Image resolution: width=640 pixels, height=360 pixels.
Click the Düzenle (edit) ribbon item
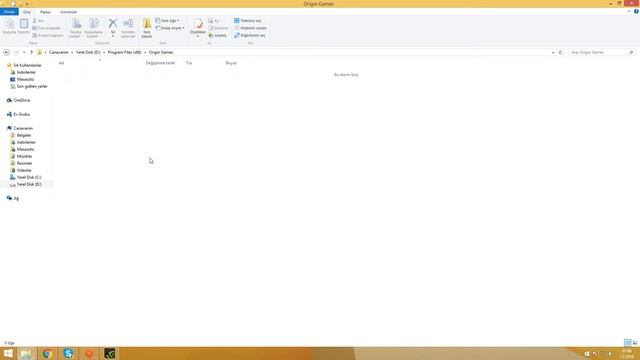[x=218, y=28]
